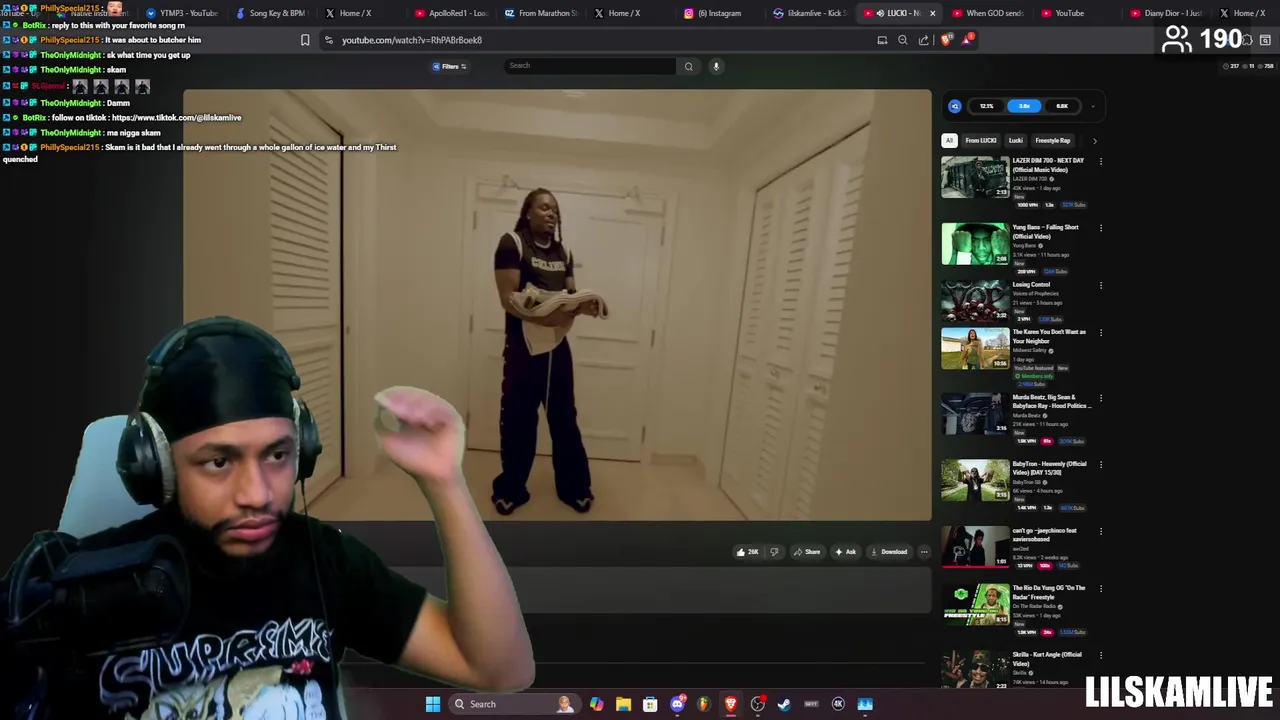This screenshot has height=720, width=1280.
Task: Select the 12.1% stat pill
Action: click(x=987, y=106)
